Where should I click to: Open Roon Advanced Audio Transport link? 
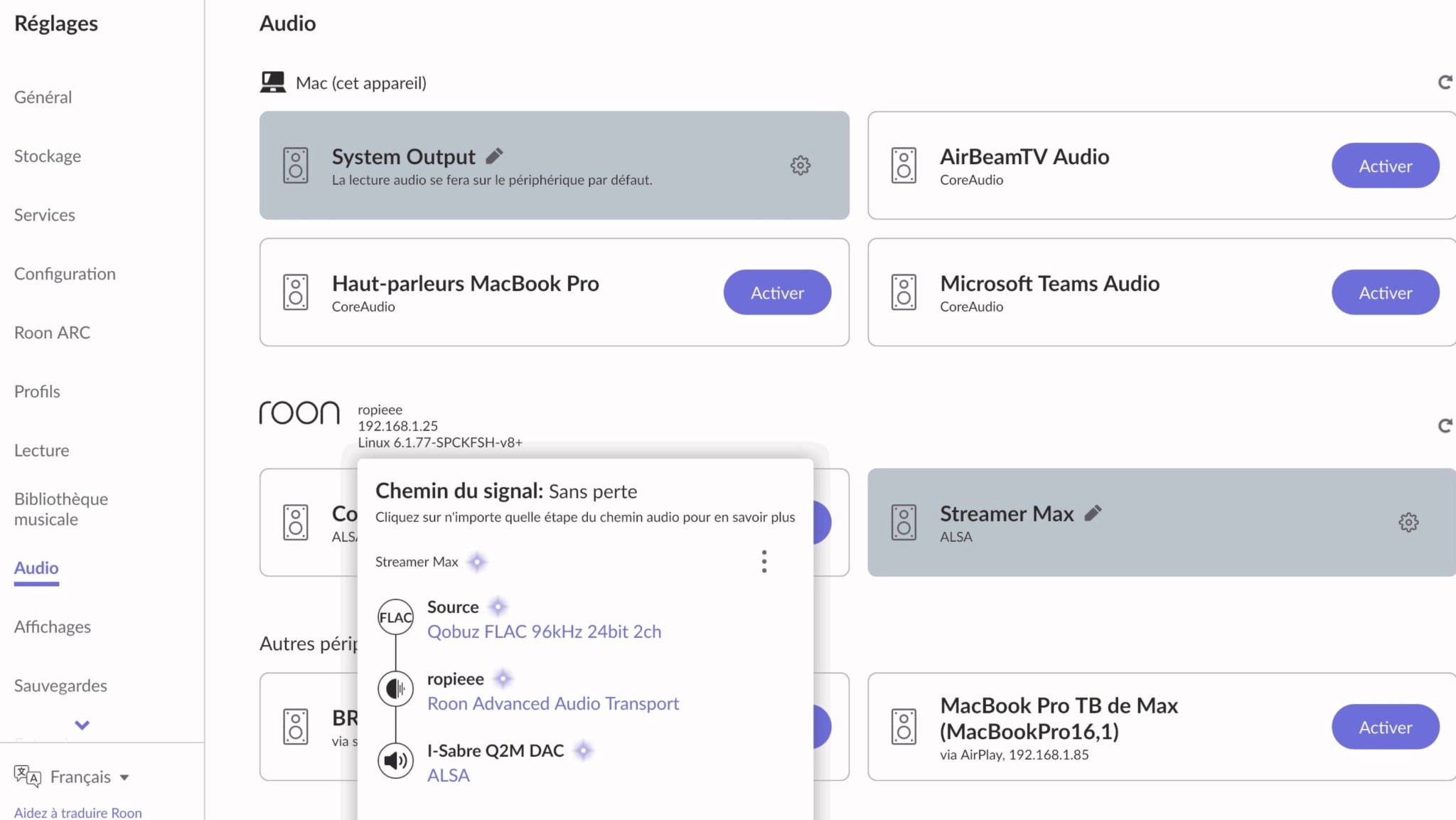[553, 703]
